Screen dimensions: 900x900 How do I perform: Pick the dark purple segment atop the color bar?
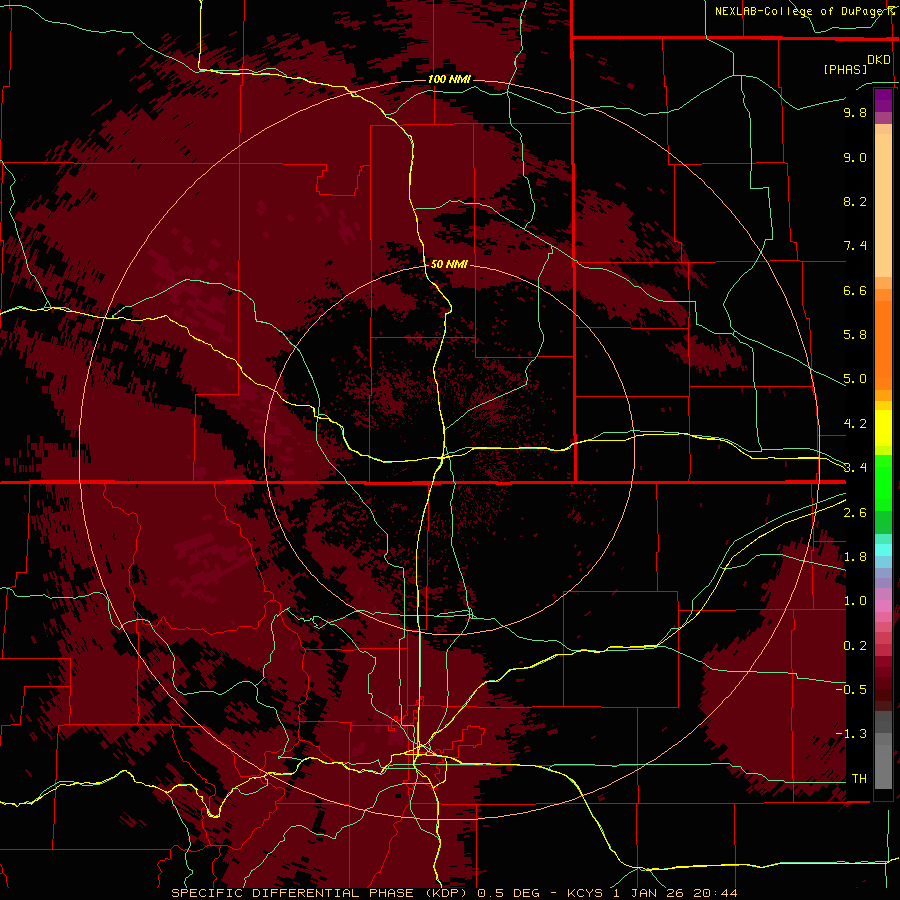click(883, 100)
